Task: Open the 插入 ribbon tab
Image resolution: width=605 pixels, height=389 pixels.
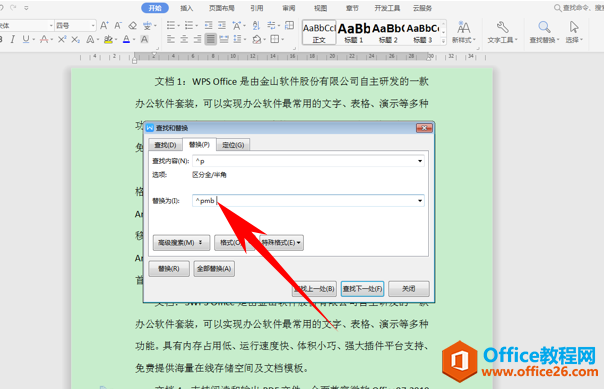Action: tap(186, 8)
